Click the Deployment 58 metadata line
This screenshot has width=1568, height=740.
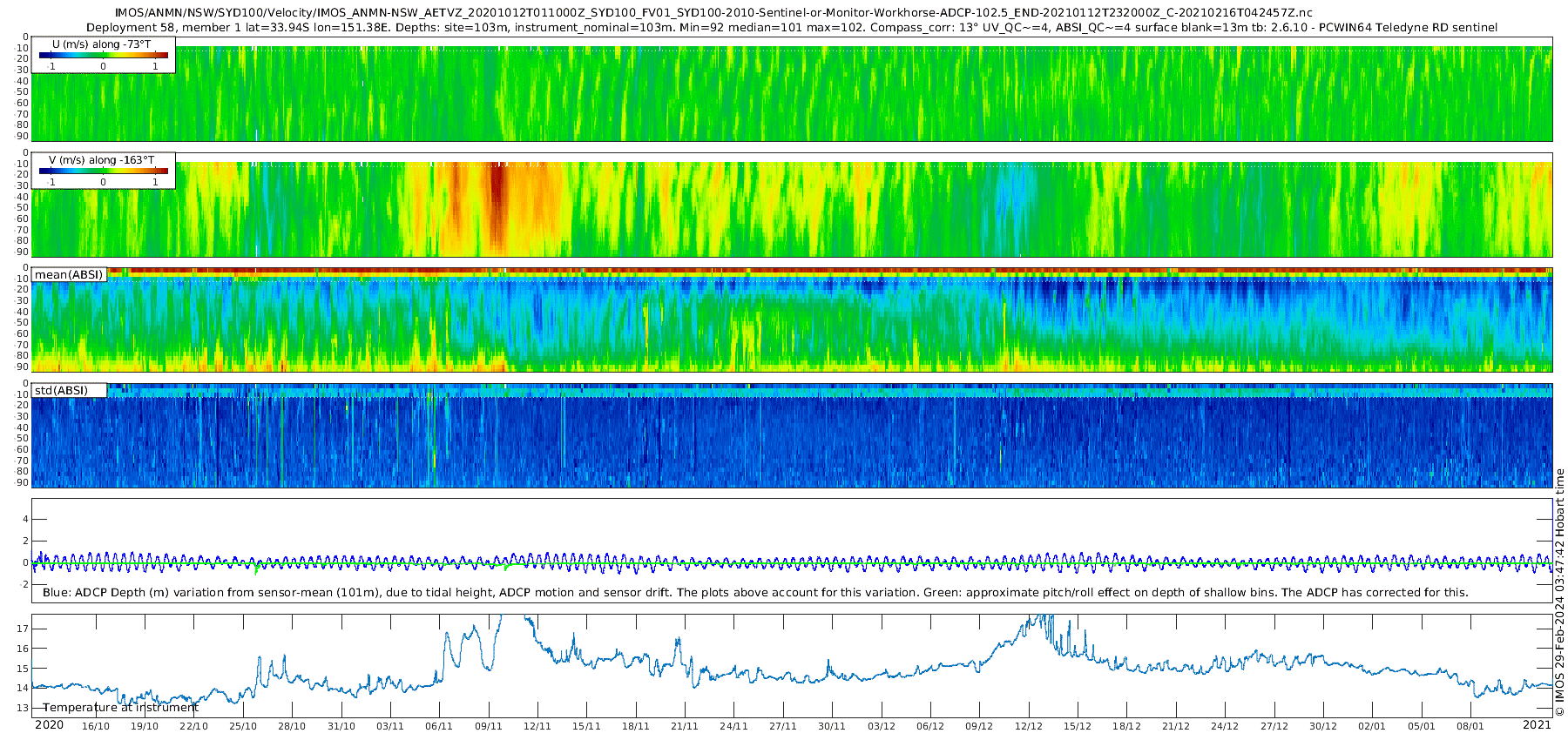coord(792,28)
